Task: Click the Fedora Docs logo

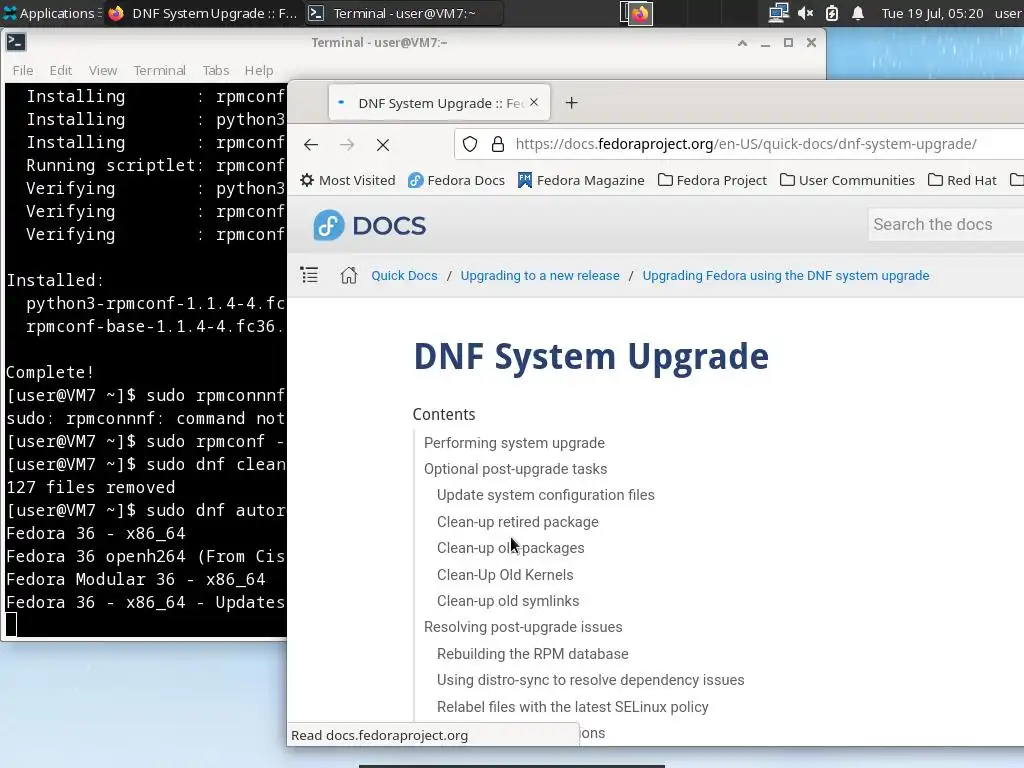Action: (370, 225)
